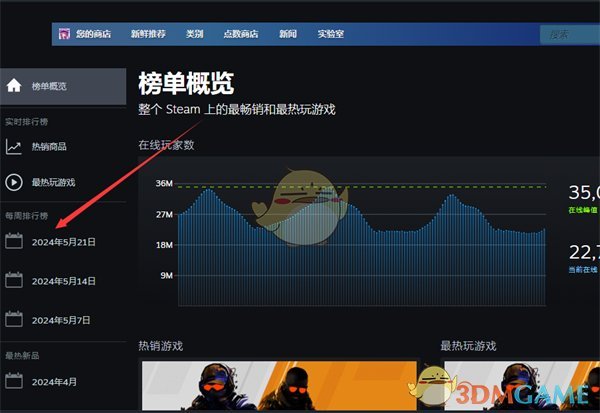Click the 最热玩游戏 section heading above banner
This screenshot has height=413, width=600.
(x=468, y=346)
